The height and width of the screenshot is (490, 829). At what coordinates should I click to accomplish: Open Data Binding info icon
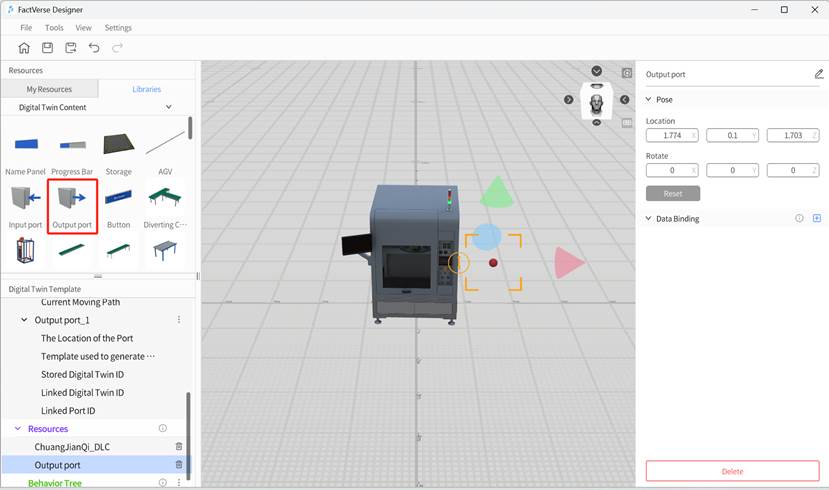coord(799,218)
